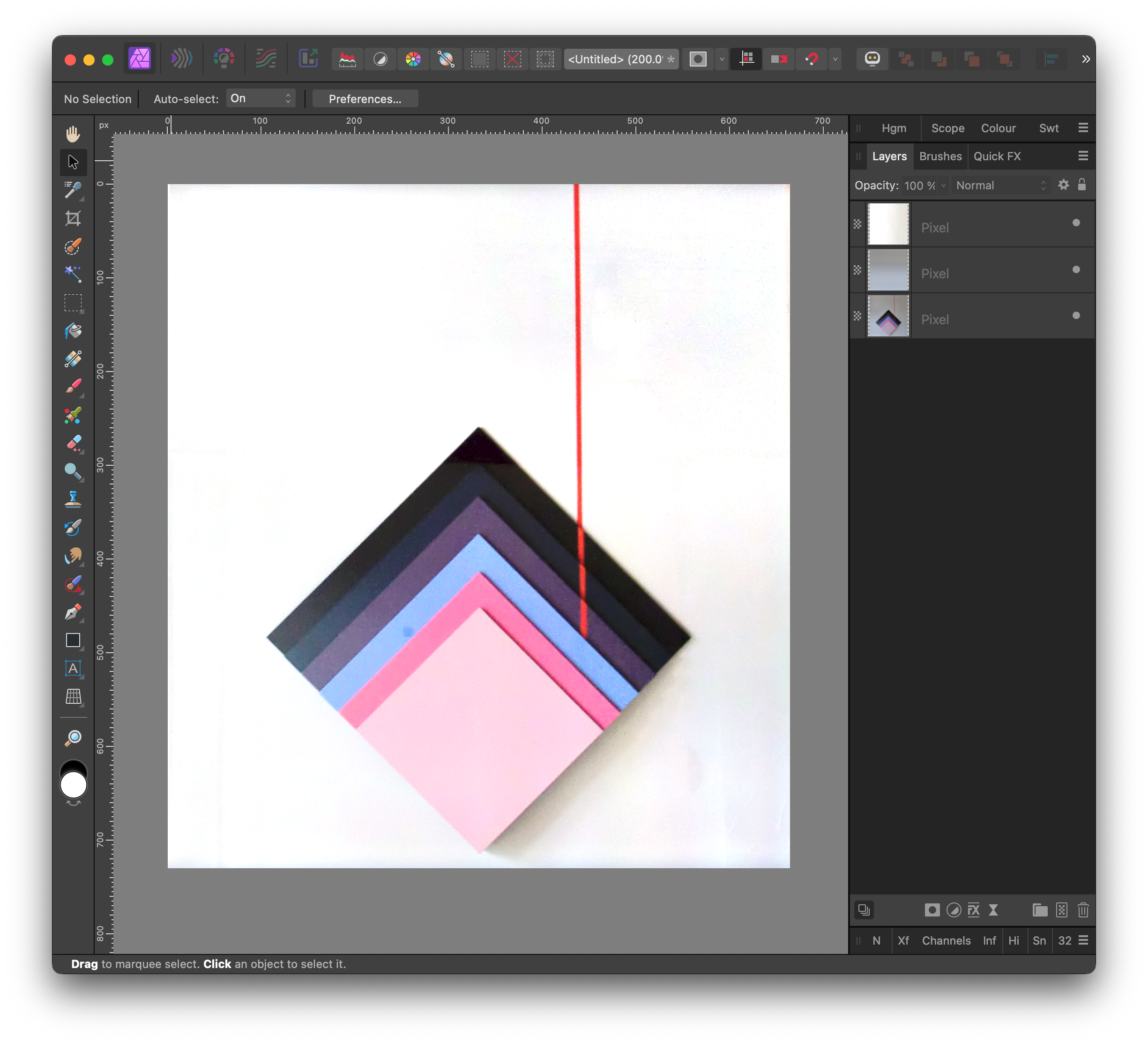Apply Auto Contrast from the toolbar
1148x1043 pixels.
[380, 59]
